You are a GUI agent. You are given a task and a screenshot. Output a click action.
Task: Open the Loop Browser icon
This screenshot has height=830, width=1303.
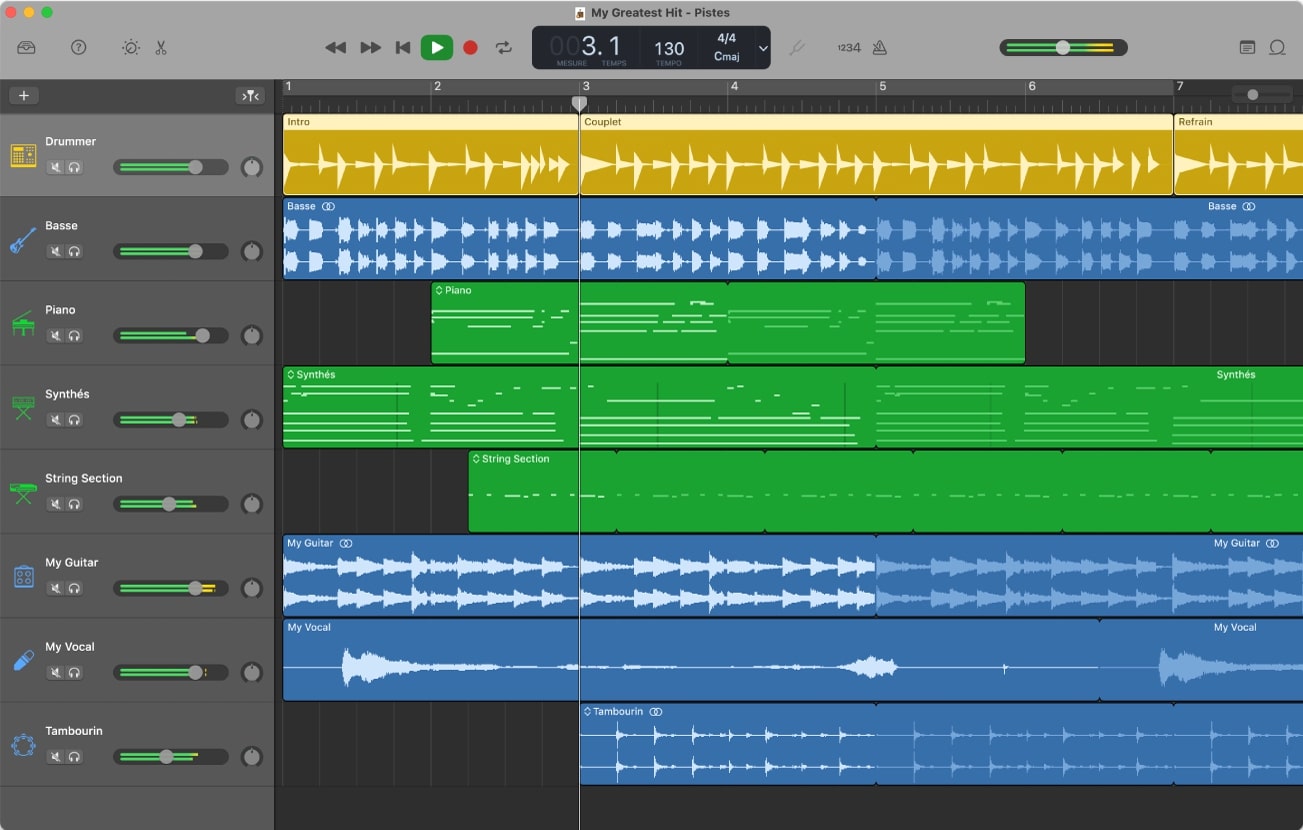[x=1278, y=47]
